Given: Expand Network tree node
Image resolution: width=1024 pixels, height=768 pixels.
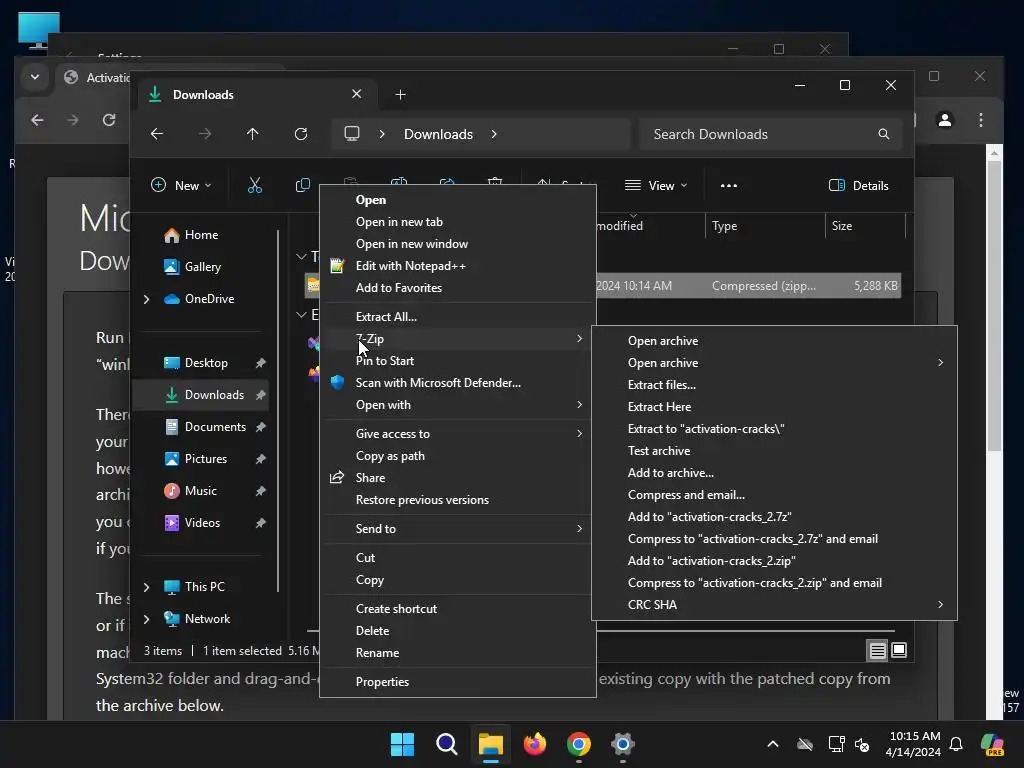Looking at the screenshot, I should (x=146, y=619).
